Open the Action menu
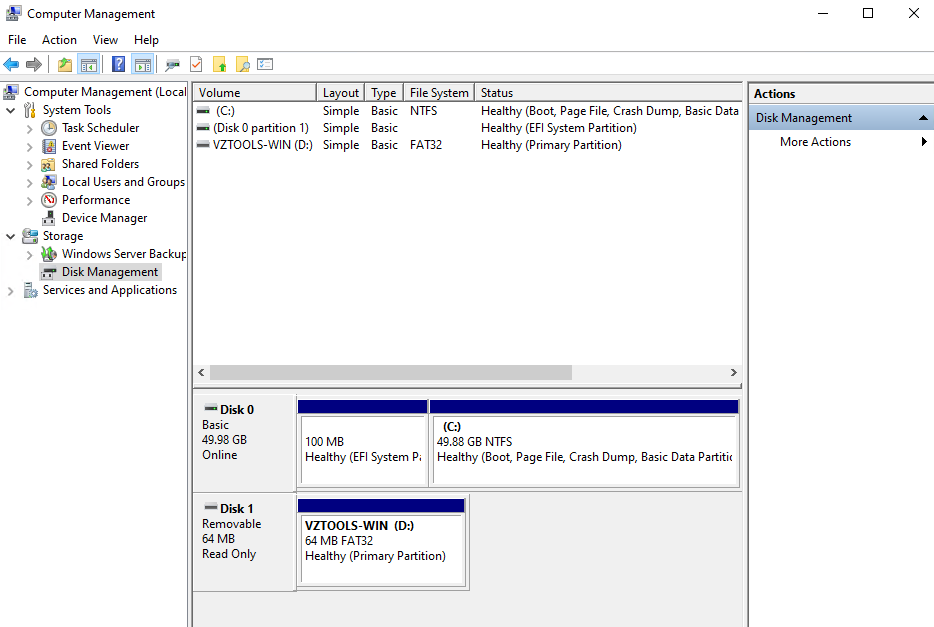The width and height of the screenshot is (934, 627). [x=59, y=40]
